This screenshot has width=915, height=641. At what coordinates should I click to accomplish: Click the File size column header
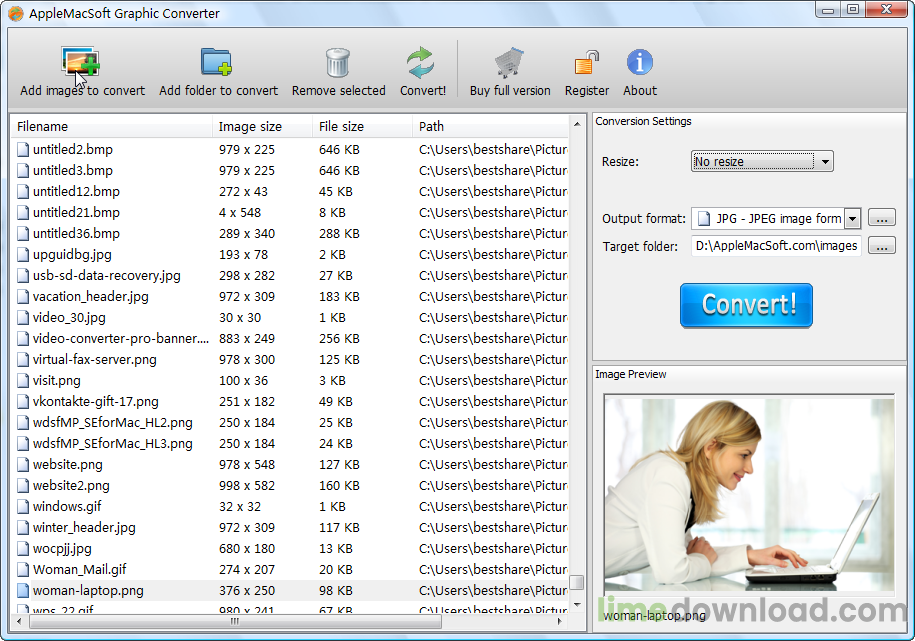[x=360, y=126]
